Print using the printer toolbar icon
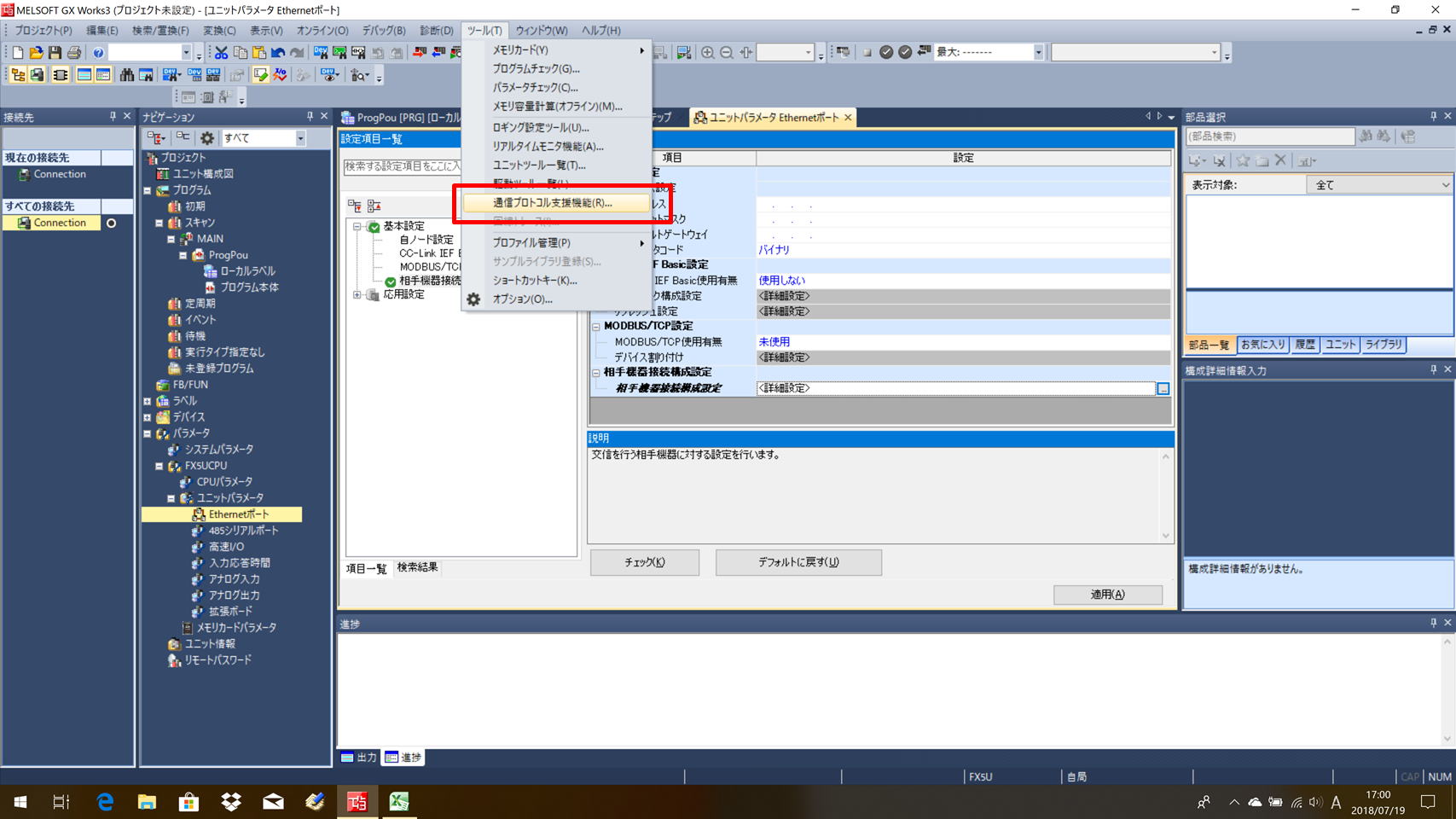1456x819 pixels. (74, 53)
